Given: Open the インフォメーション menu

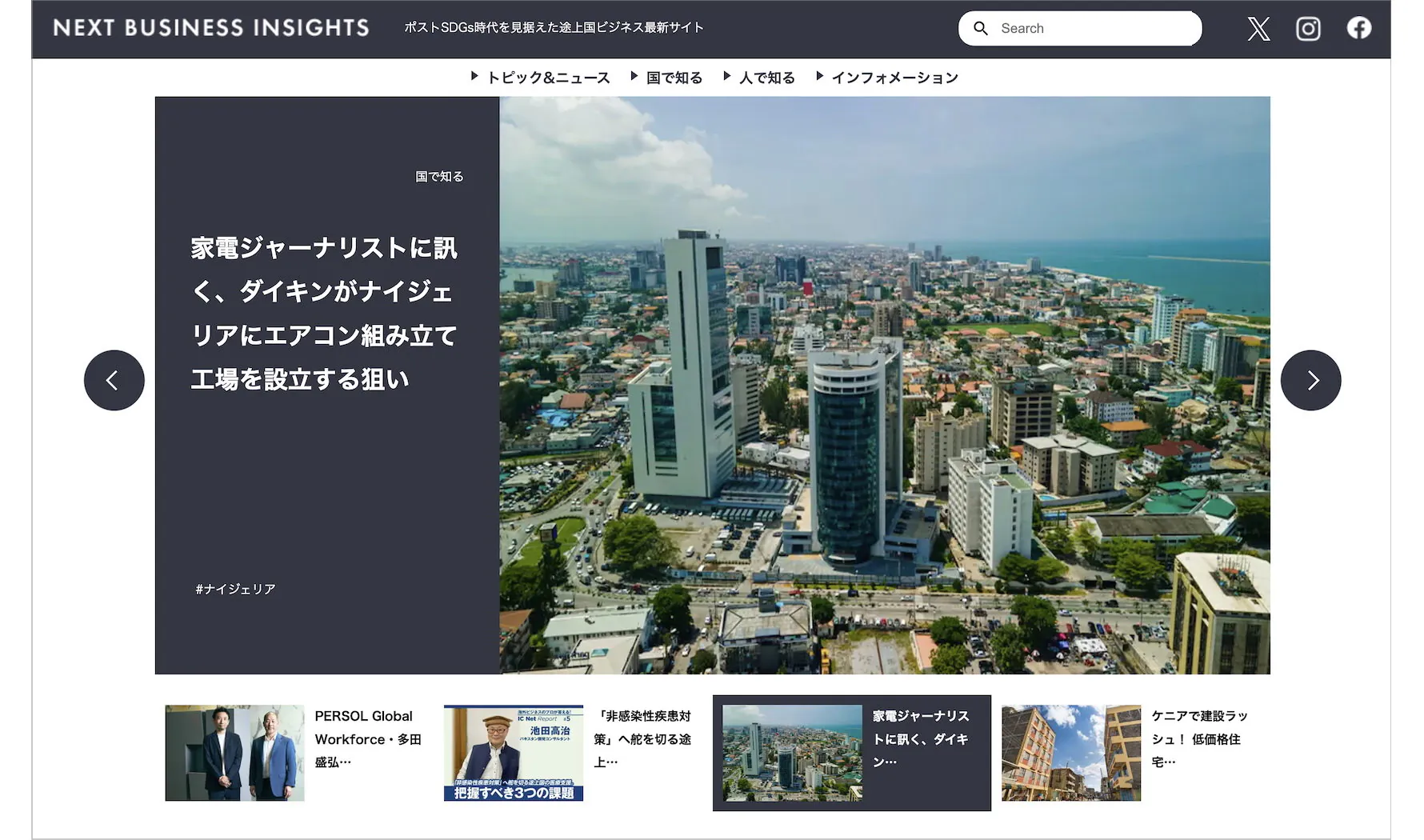Looking at the screenshot, I should 894,78.
